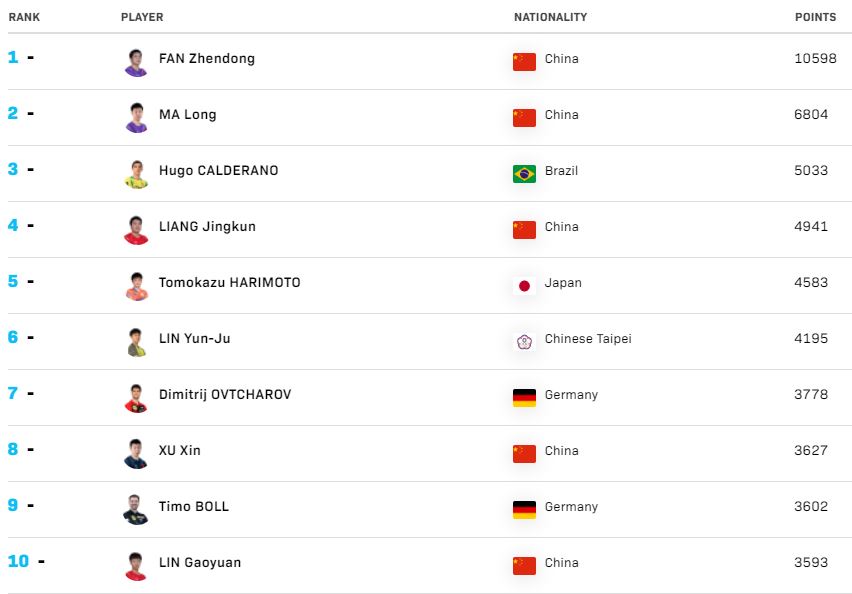Click XU Xin's player name
Screen dimensions: 852x594
179,451
